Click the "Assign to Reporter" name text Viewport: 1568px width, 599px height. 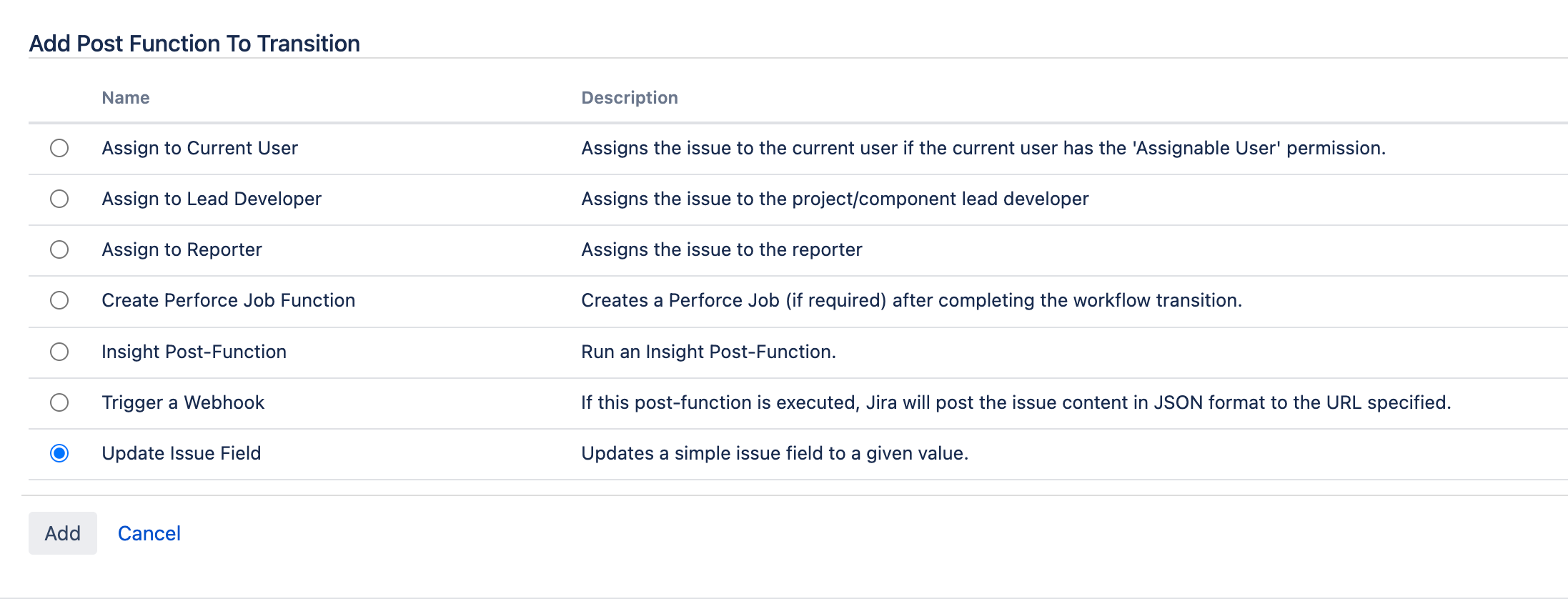(x=182, y=249)
